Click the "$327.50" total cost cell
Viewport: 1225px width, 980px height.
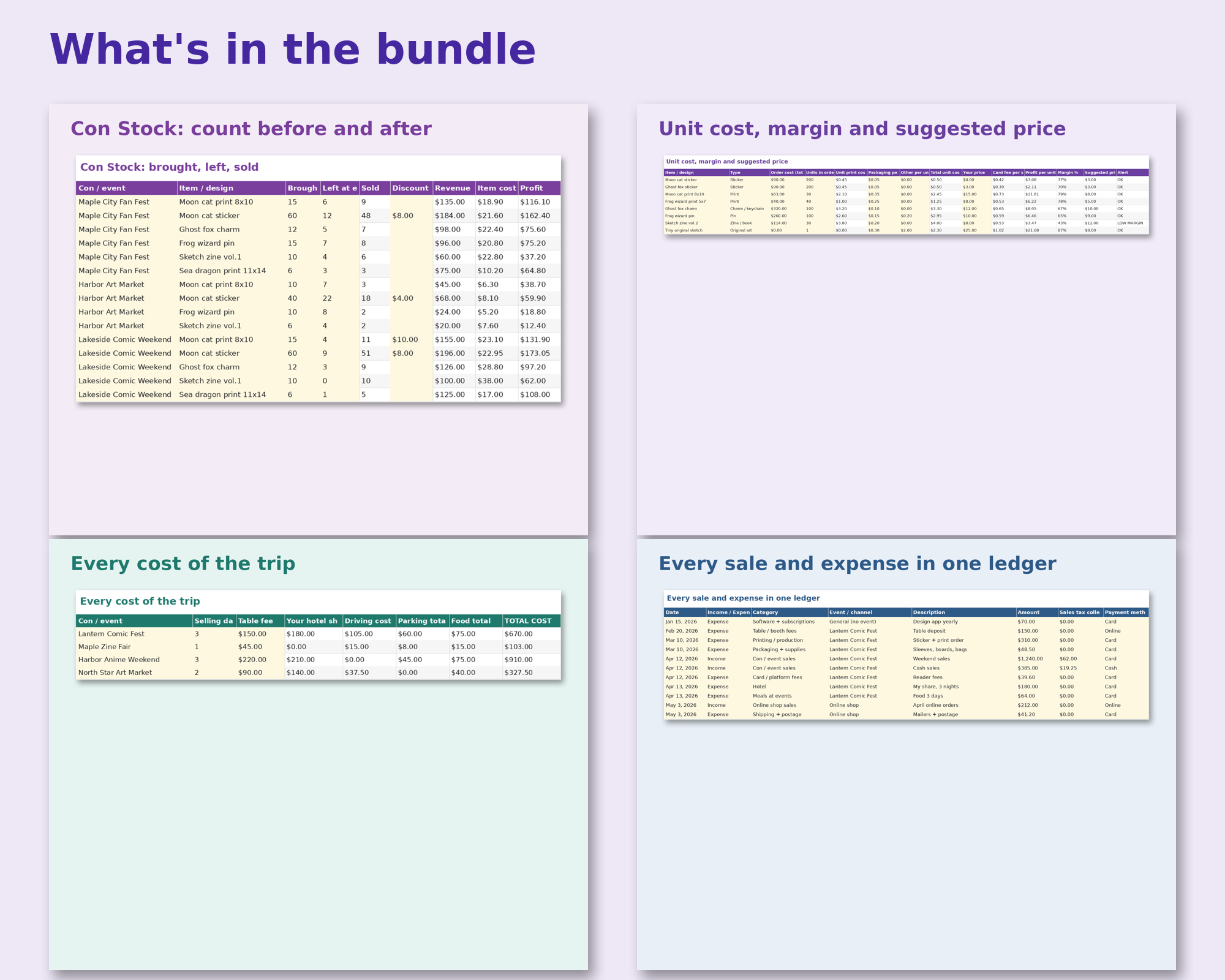[531, 673]
